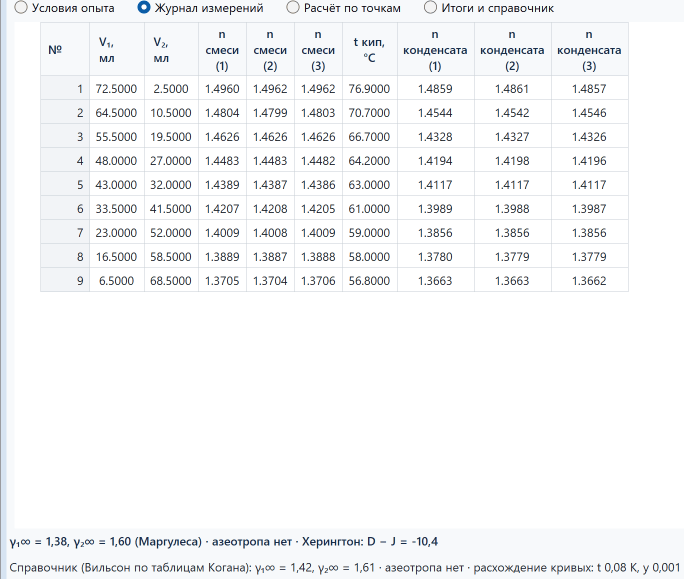This screenshot has height=579, width=684.
Task: Click the n конденсата (3) column header
Action: click(x=590, y=49)
